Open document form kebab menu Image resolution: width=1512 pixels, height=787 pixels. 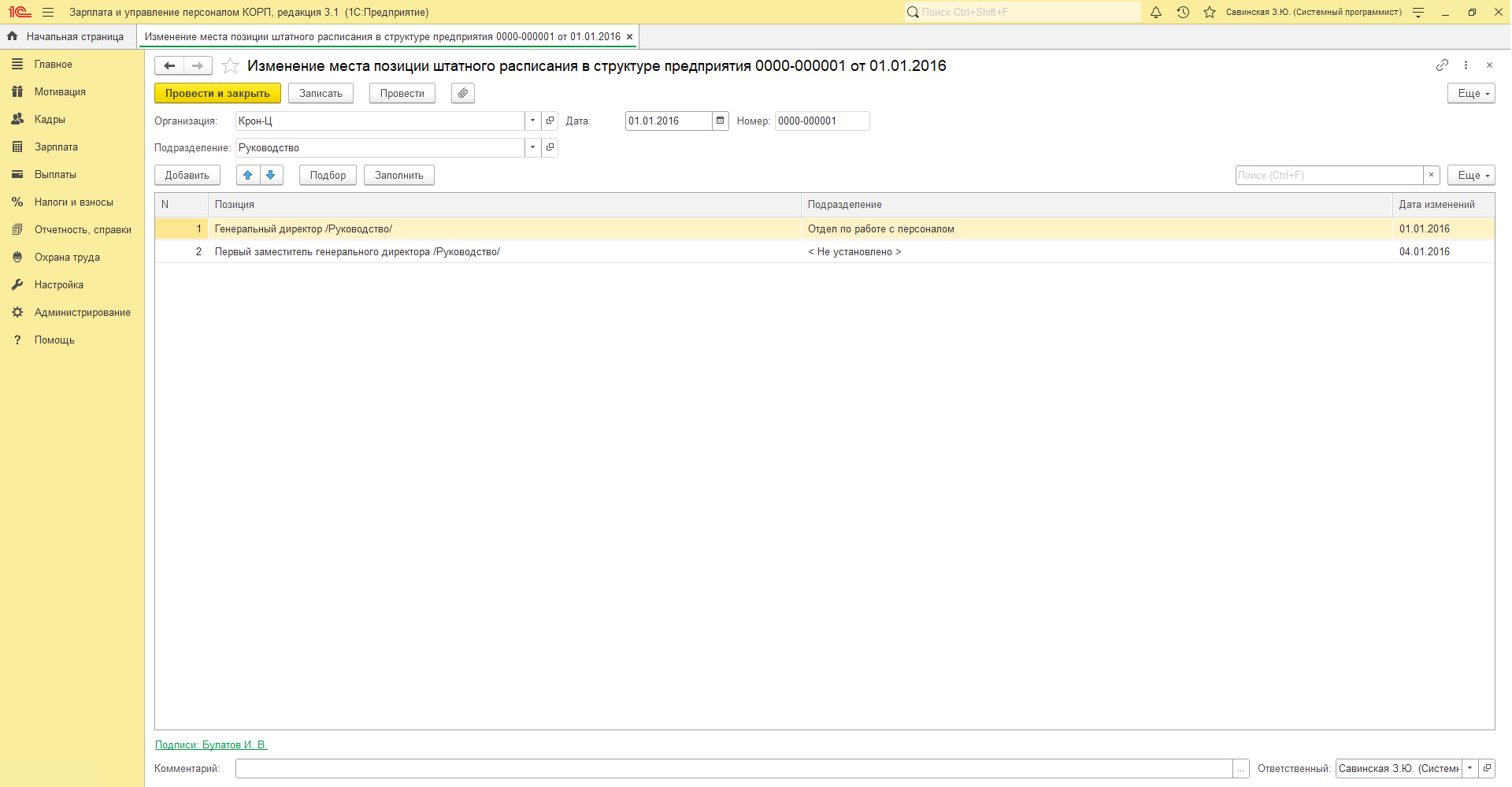click(1466, 65)
